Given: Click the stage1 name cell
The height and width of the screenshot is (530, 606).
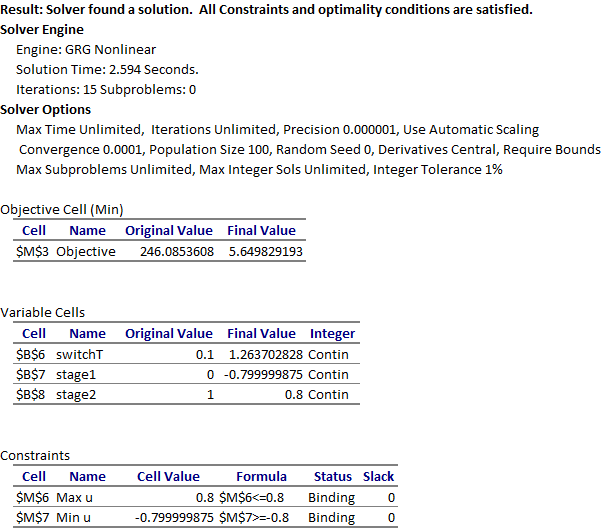Looking at the screenshot, I should click(x=76, y=375).
